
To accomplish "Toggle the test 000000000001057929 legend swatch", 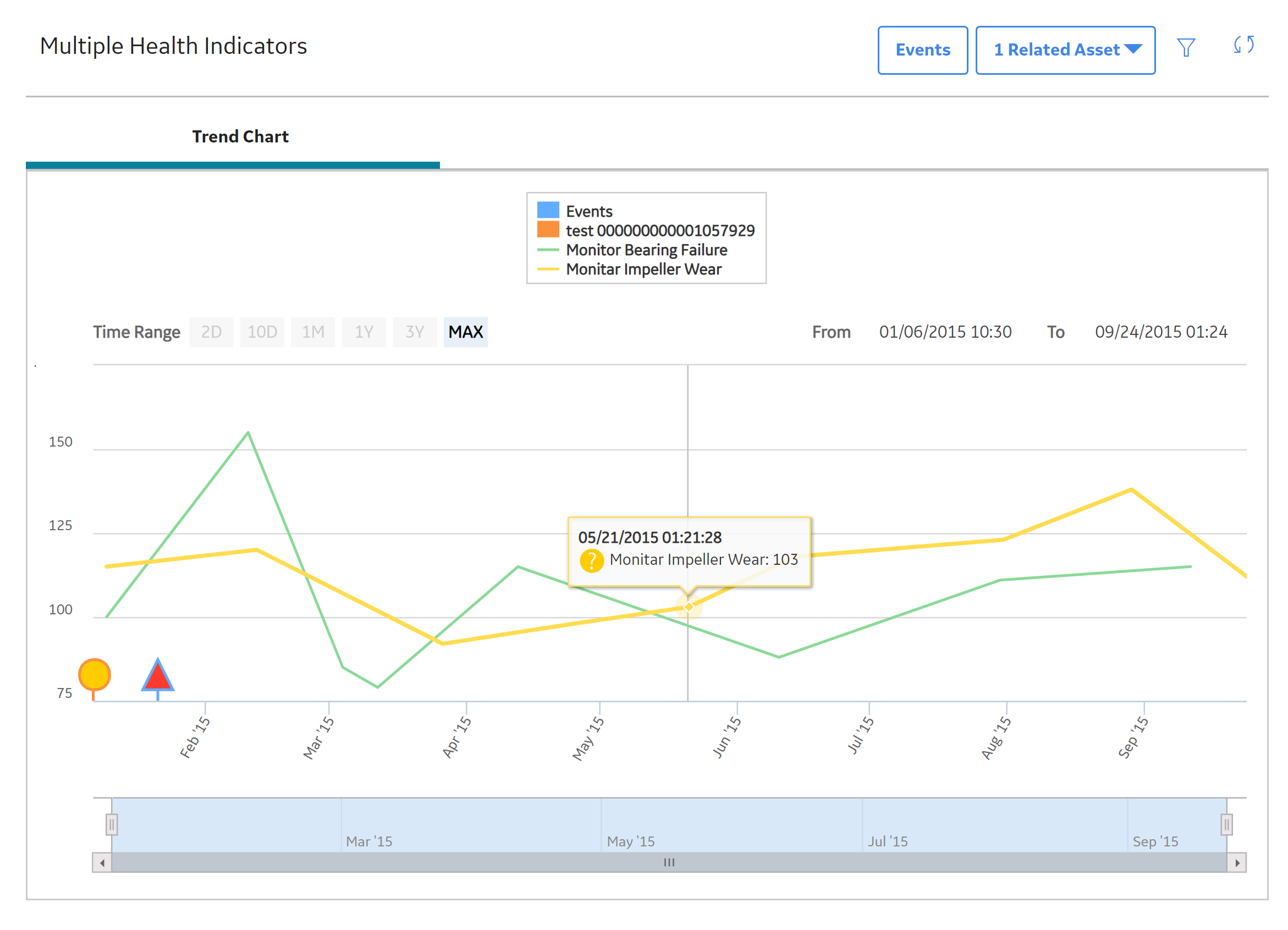I will 548,230.
